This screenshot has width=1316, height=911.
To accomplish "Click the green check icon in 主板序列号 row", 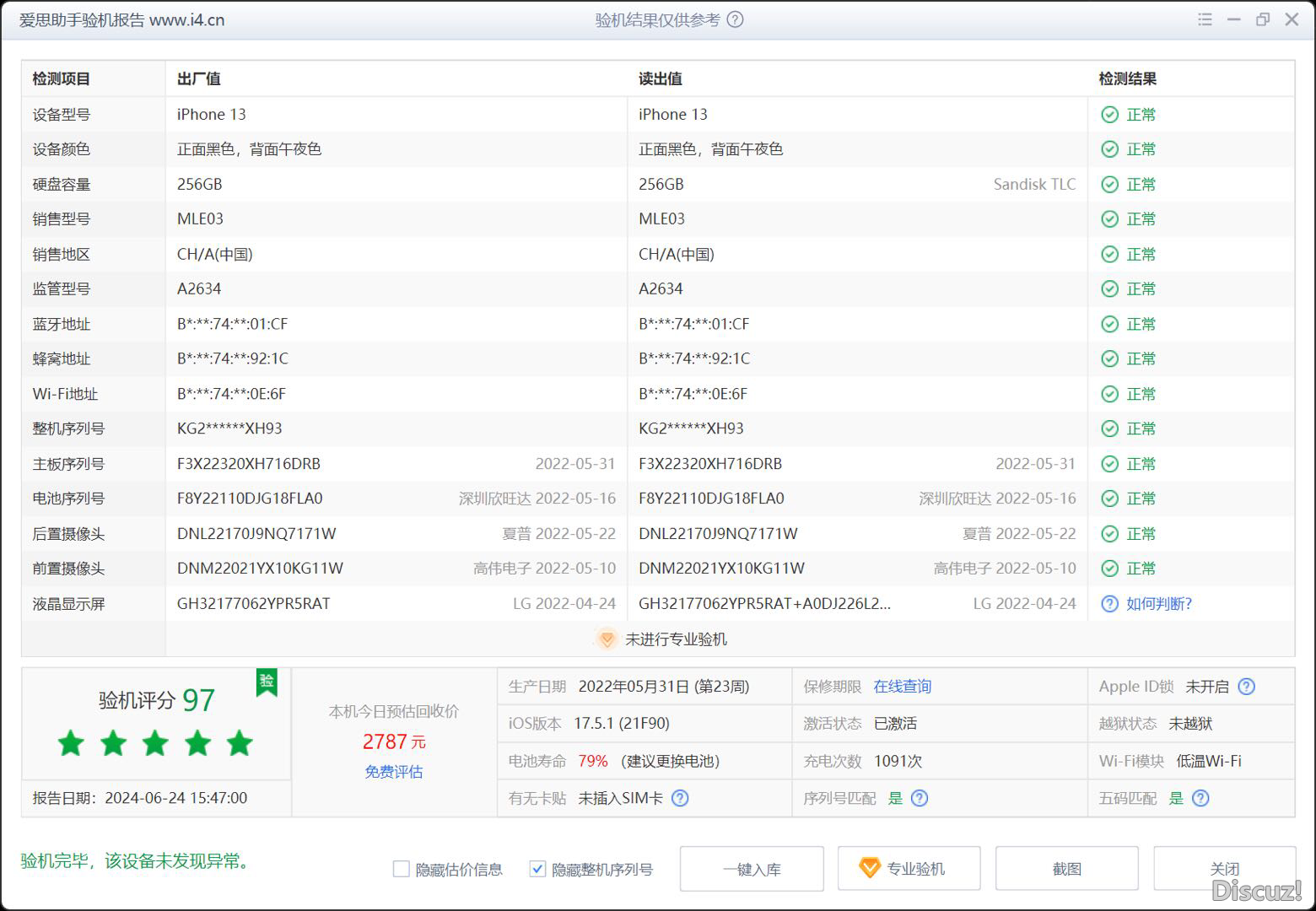I will (x=1109, y=465).
